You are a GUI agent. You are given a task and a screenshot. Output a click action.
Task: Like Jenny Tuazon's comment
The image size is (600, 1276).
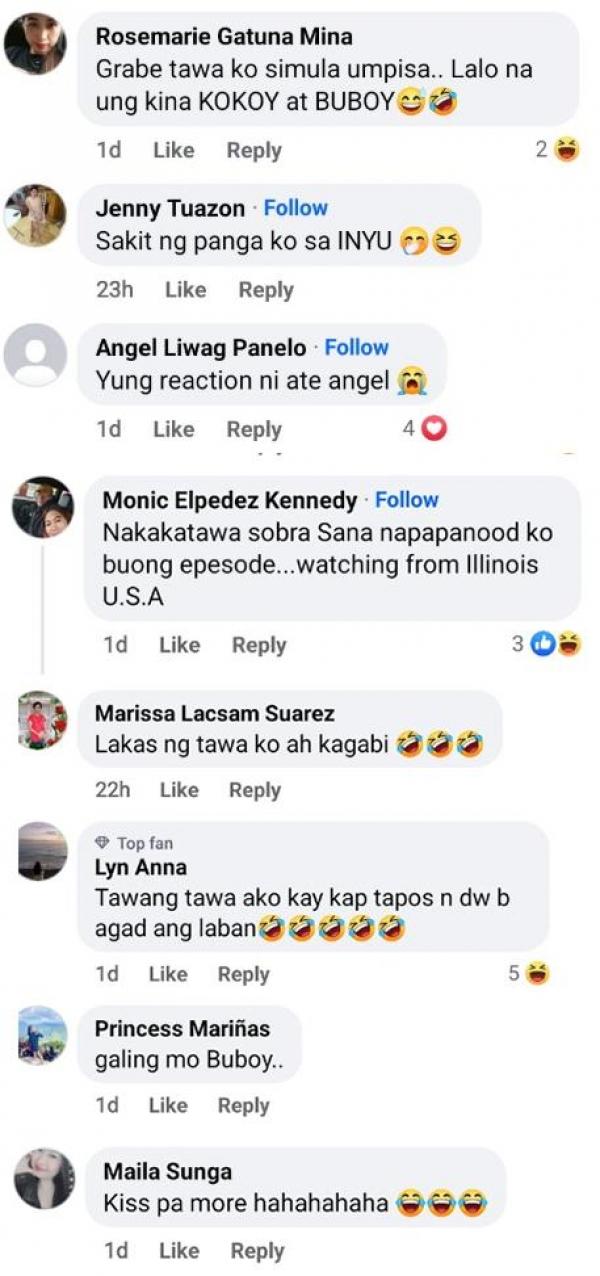185,290
